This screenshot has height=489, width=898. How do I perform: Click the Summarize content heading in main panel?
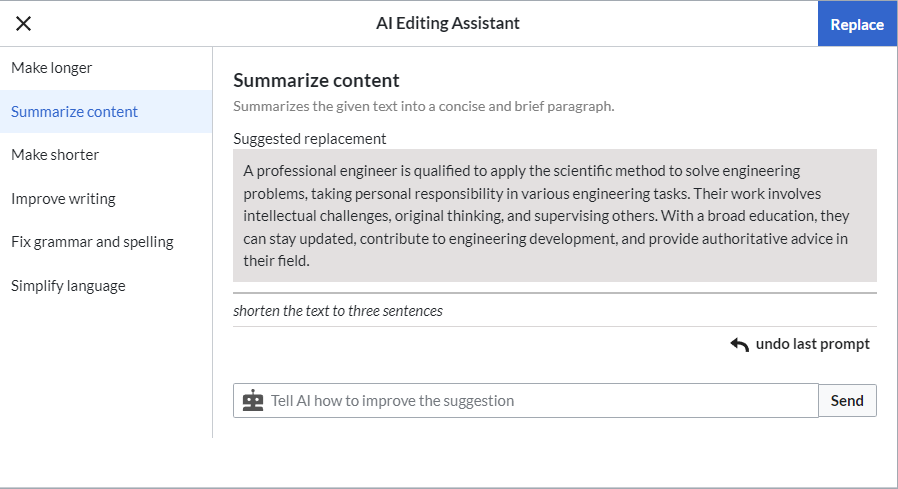tap(316, 81)
